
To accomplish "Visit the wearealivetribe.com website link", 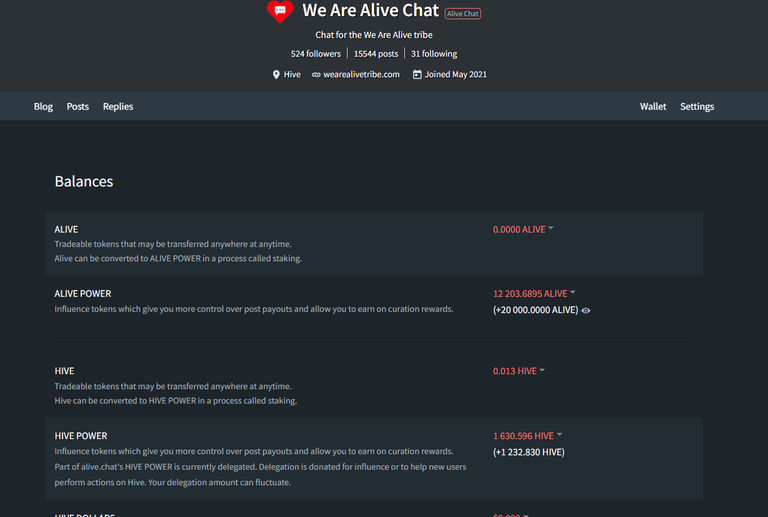I will [361, 74].
